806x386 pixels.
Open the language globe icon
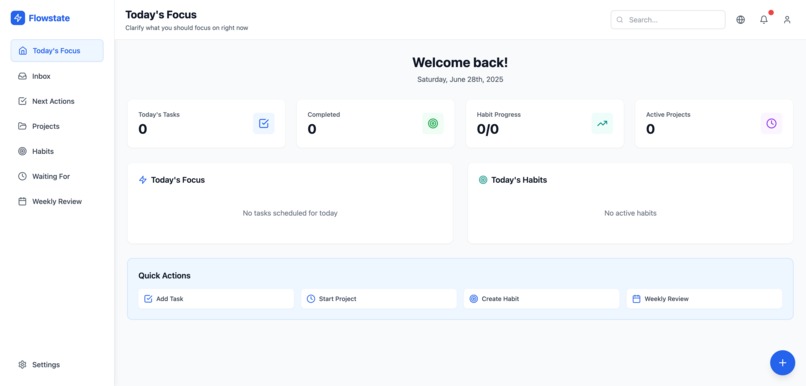(741, 20)
